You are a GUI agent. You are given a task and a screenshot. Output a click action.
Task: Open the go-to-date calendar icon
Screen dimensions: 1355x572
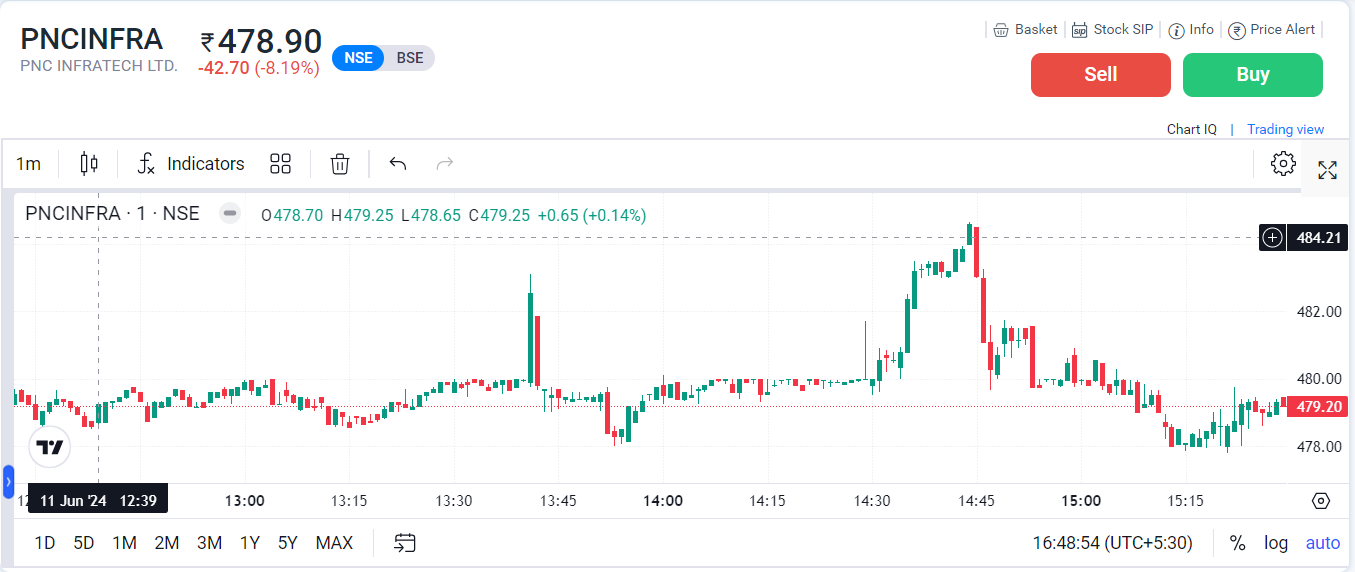404,543
